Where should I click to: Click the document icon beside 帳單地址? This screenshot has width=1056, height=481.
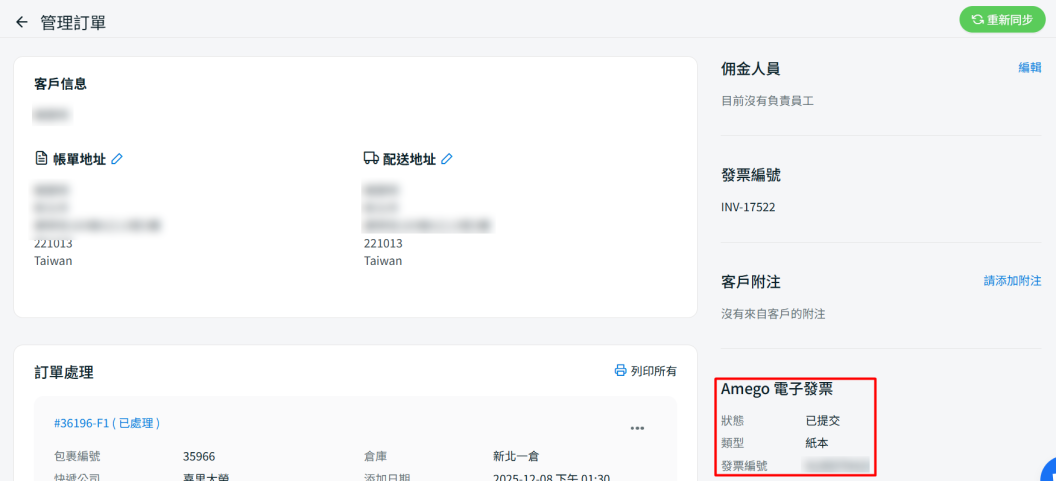click(x=41, y=159)
